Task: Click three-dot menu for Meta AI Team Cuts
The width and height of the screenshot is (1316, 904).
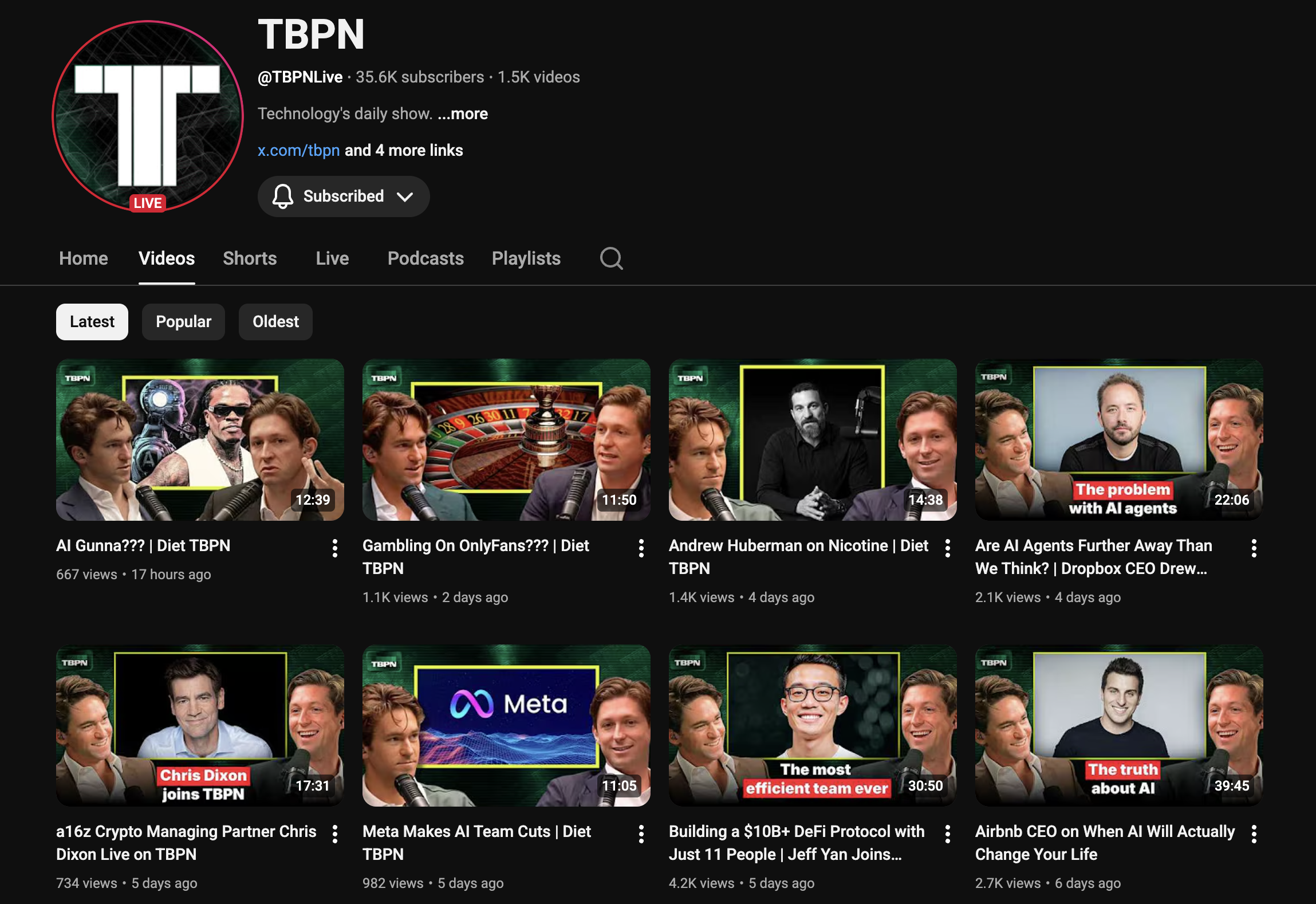Action: click(641, 834)
